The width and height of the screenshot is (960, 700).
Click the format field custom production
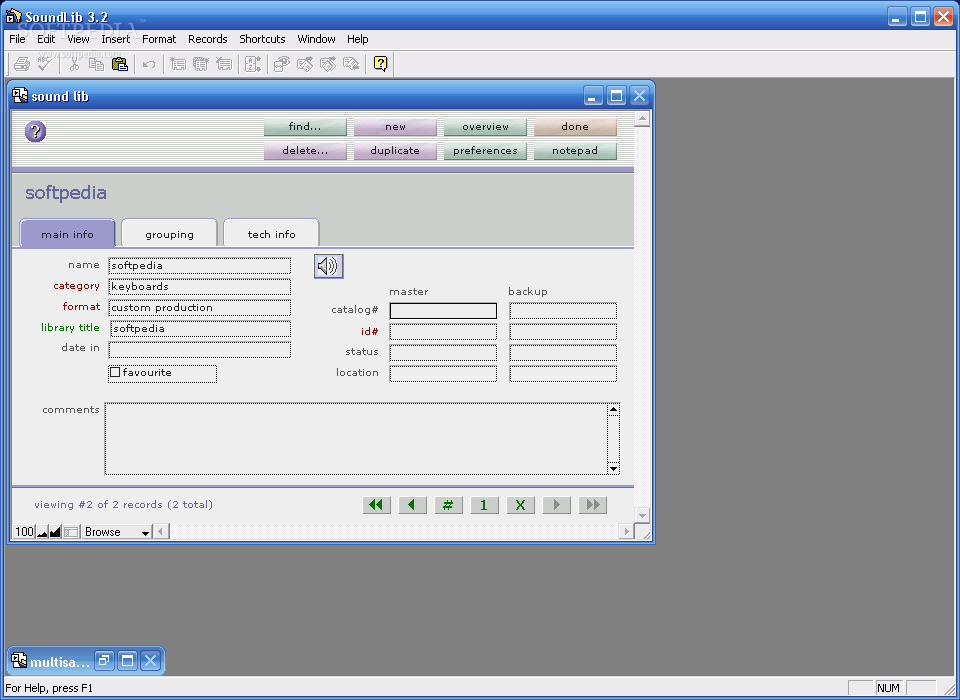[x=200, y=307]
